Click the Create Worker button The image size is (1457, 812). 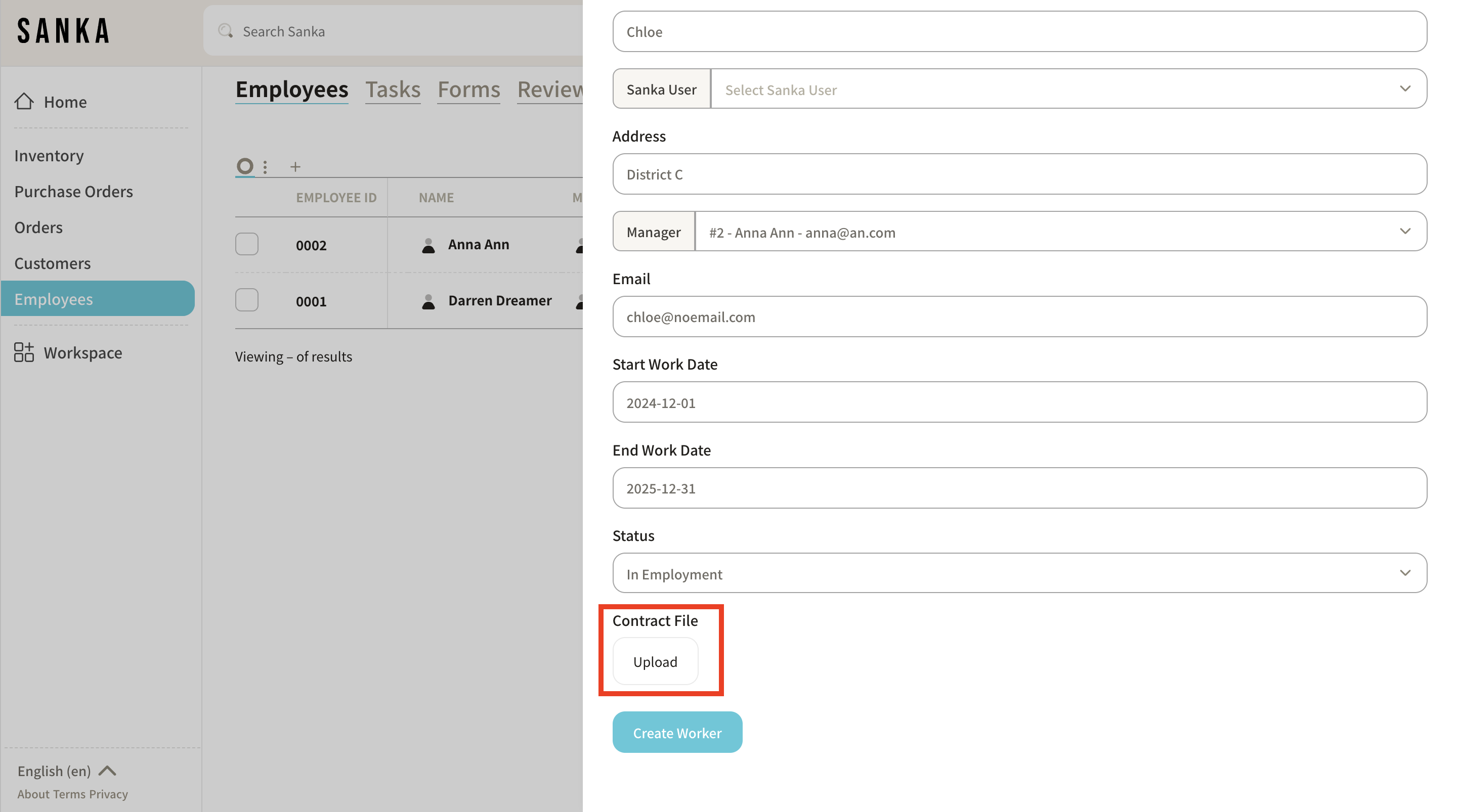tap(677, 732)
